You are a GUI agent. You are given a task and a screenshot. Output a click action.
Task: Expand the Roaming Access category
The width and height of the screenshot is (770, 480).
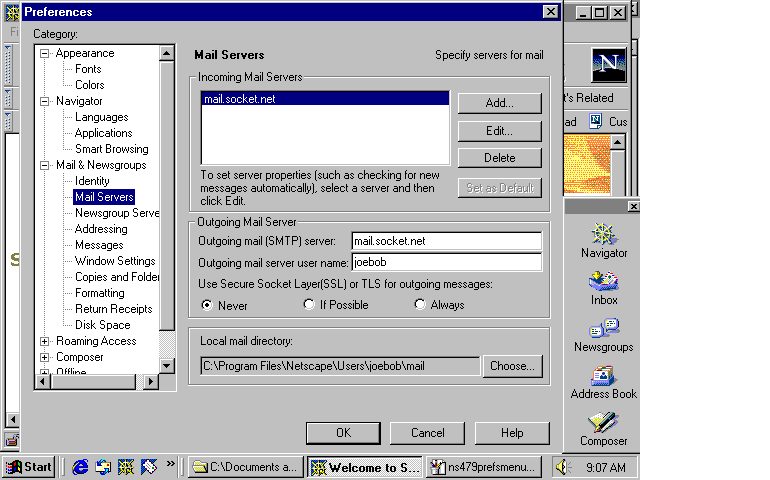tap(44, 341)
